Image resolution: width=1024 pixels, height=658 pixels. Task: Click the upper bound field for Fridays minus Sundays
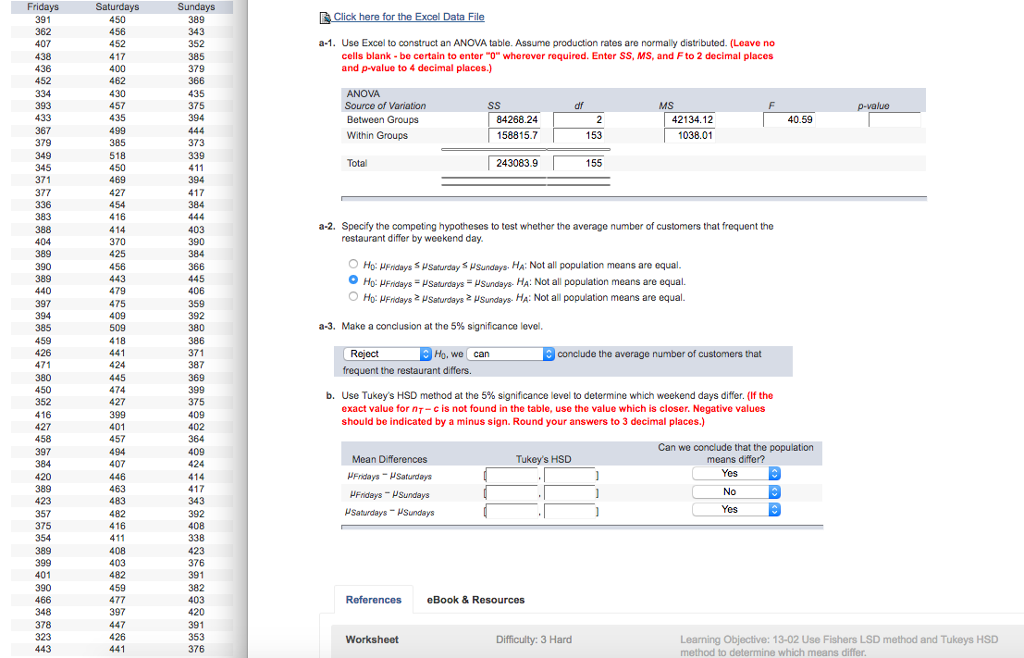[x=572, y=491]
